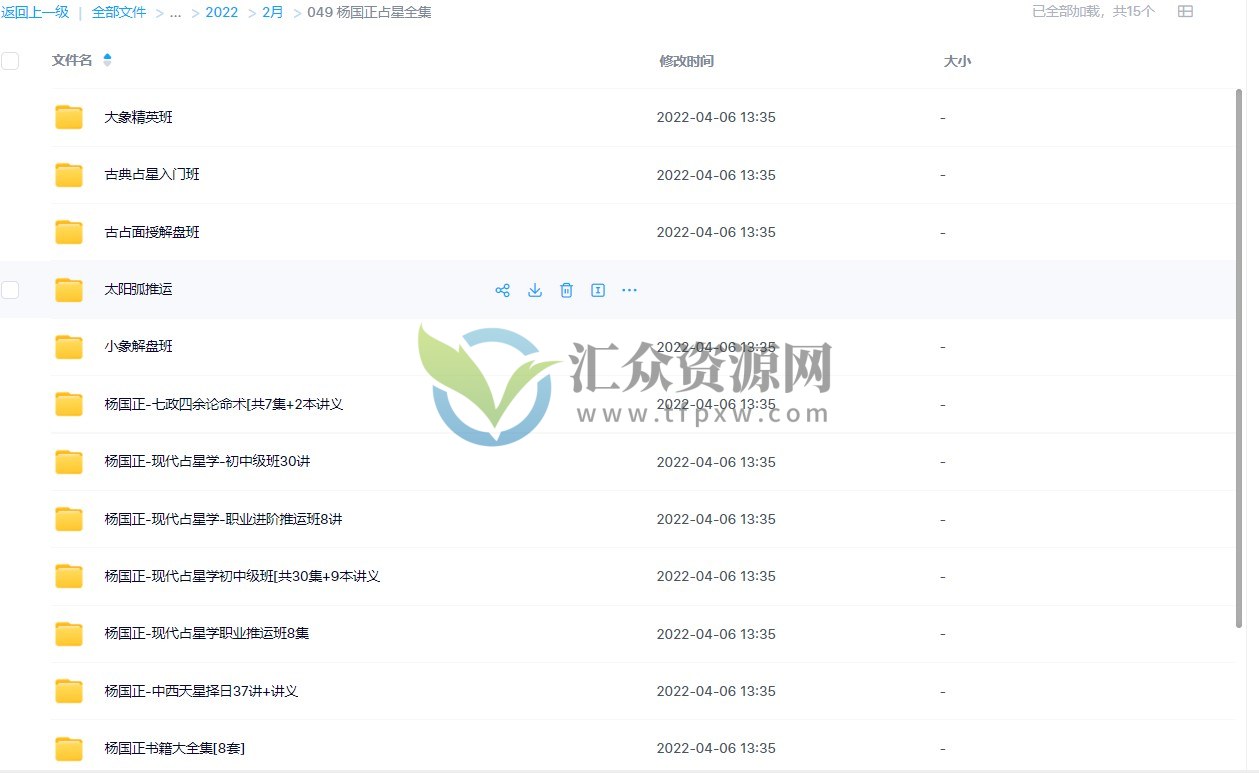Rename 太阳弧推运 using the rename icon

pos(598,290)
